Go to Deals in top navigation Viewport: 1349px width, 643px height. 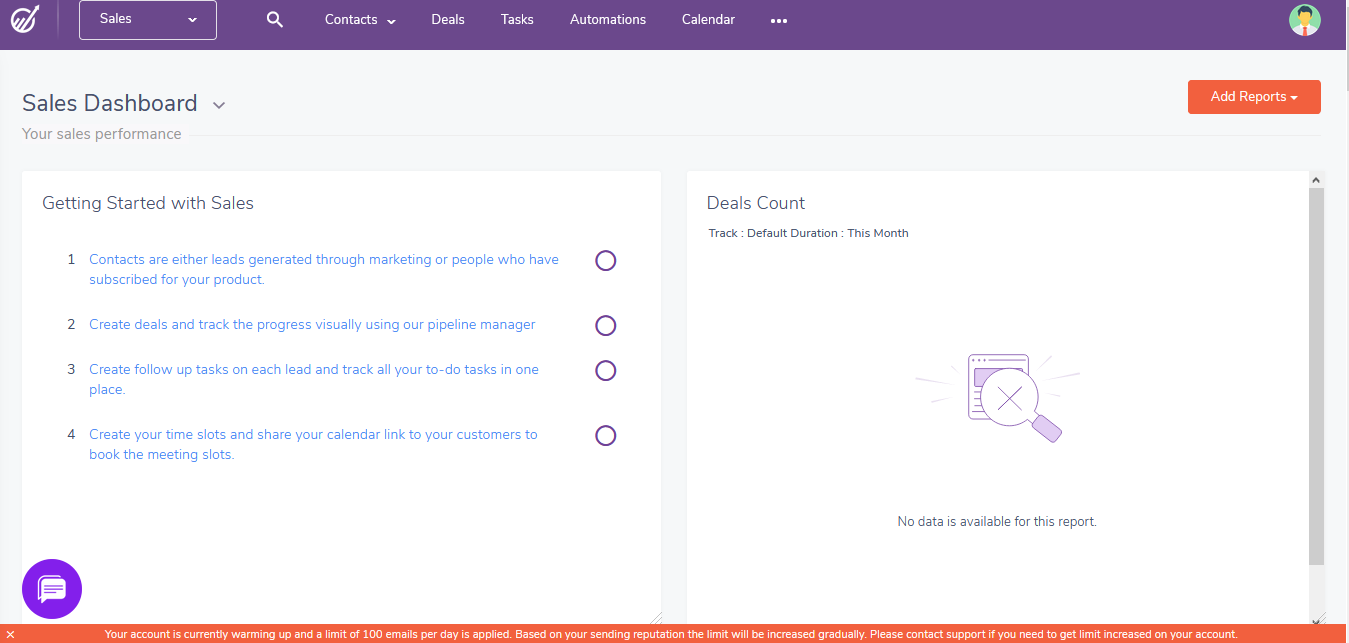click(448, 20)
